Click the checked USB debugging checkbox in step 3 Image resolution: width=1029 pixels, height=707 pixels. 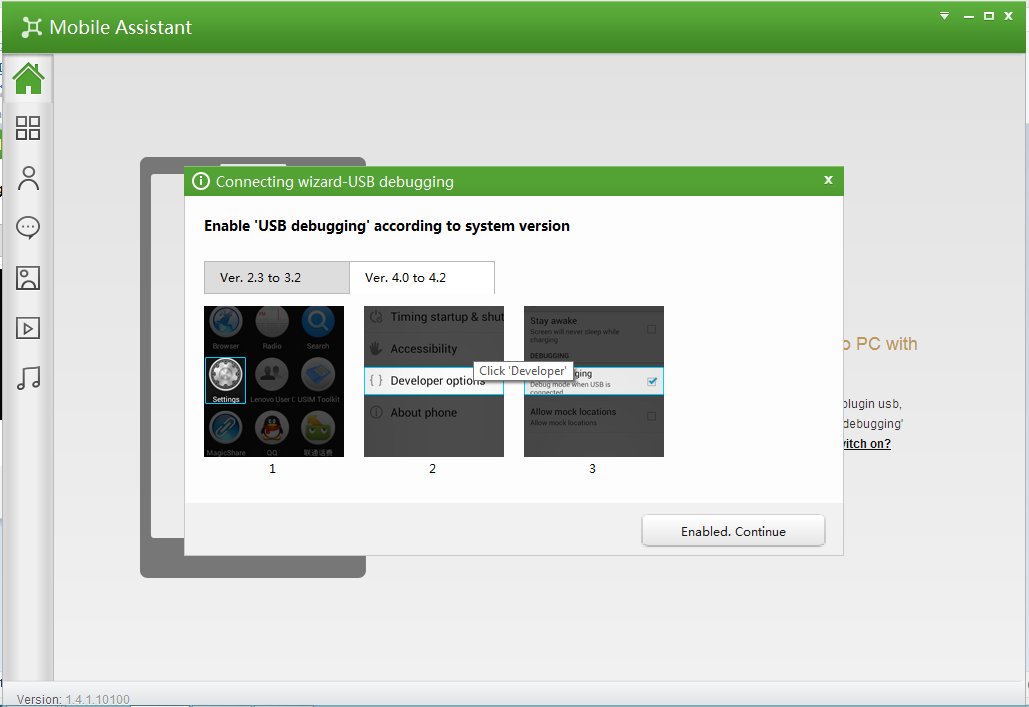(x=652, y=381)
